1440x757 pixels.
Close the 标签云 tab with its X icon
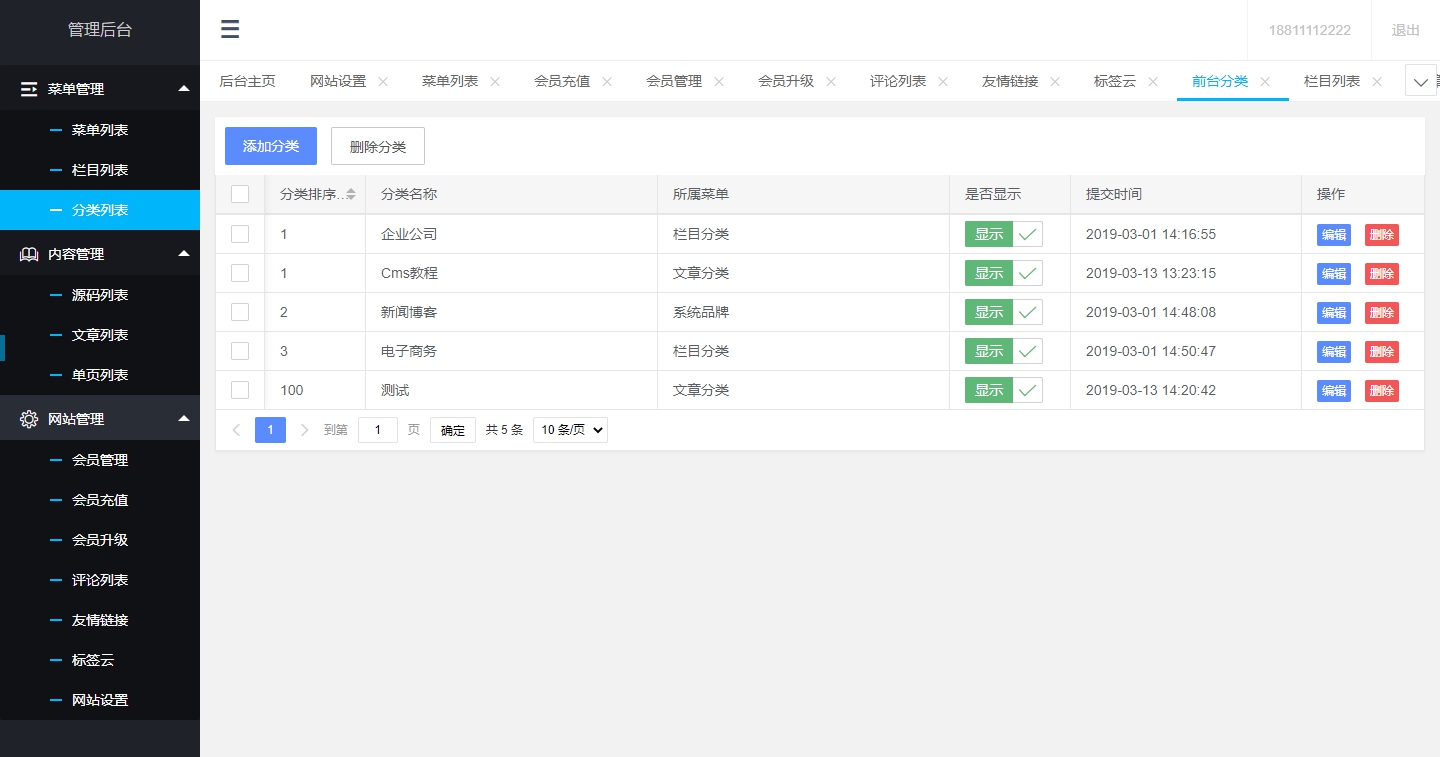click(1153, 81)
